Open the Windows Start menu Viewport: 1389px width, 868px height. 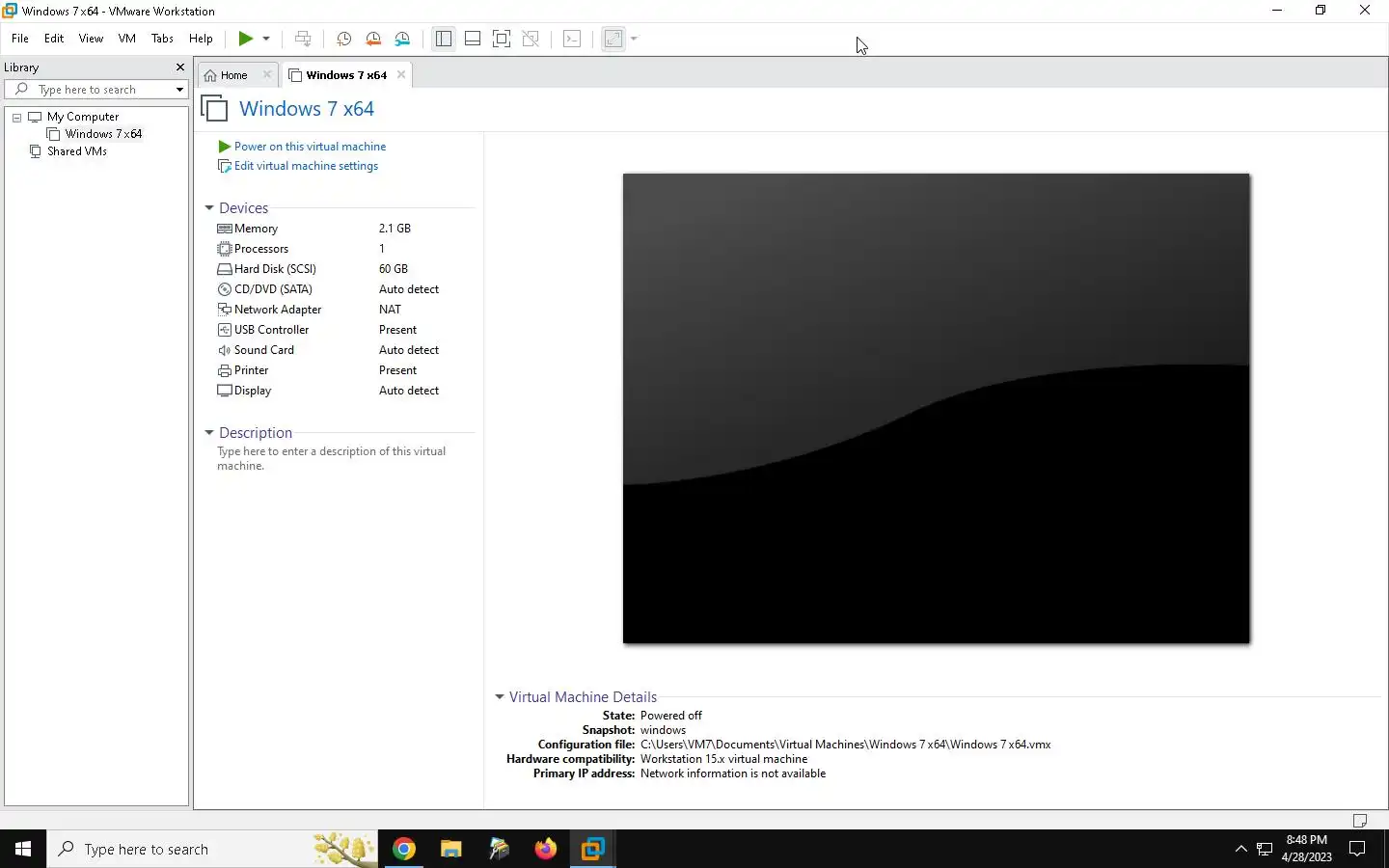(x=23, y=849)
